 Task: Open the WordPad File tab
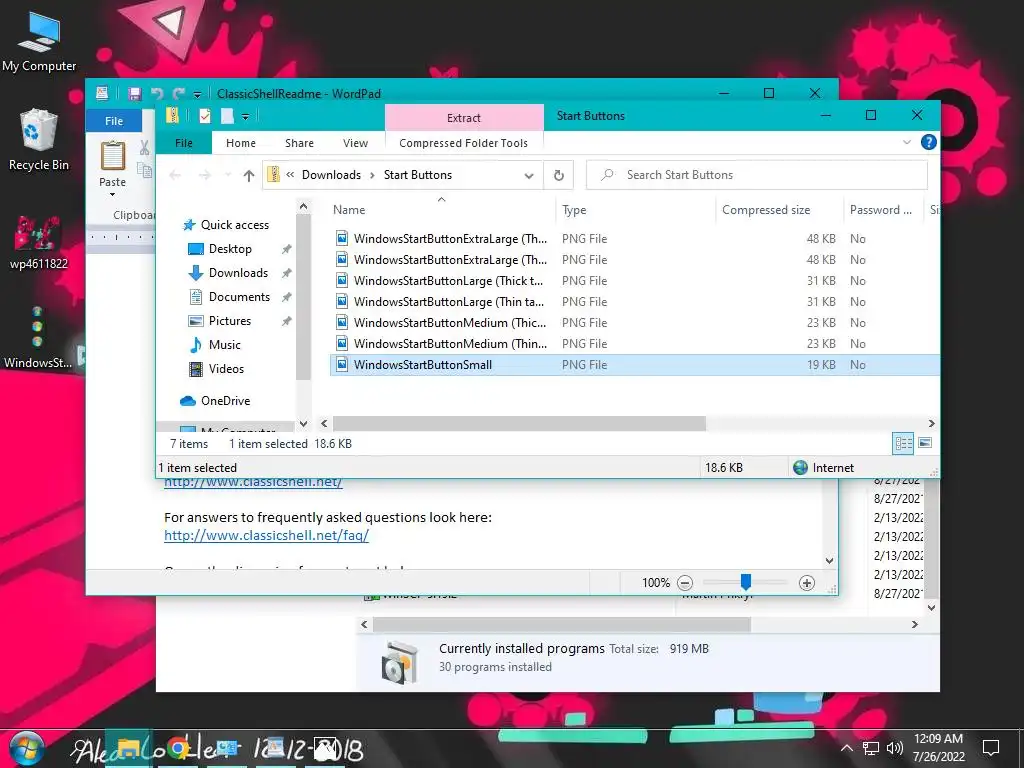coord(114,121)
